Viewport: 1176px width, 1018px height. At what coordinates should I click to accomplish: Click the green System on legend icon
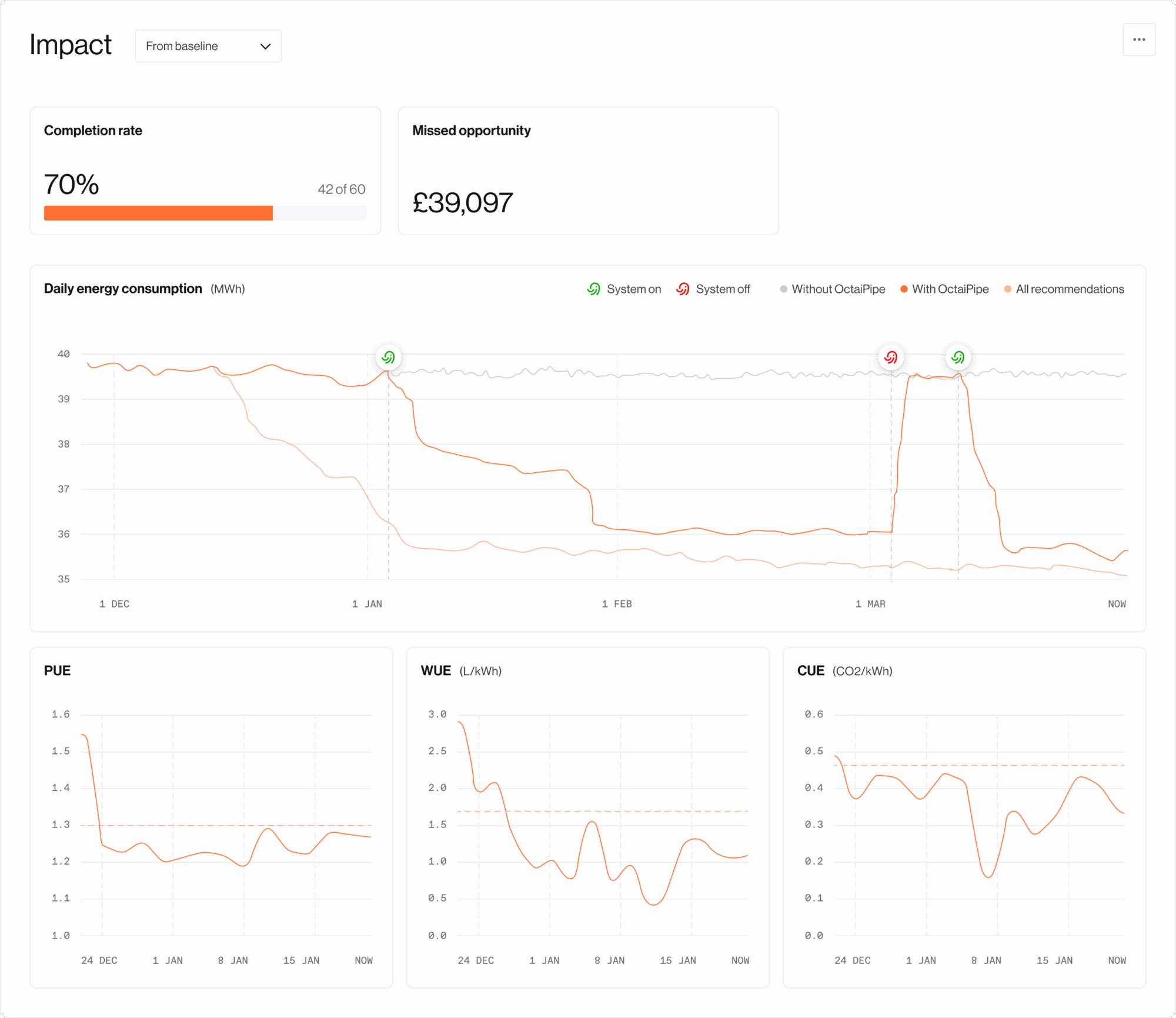(x=593, y=289)
